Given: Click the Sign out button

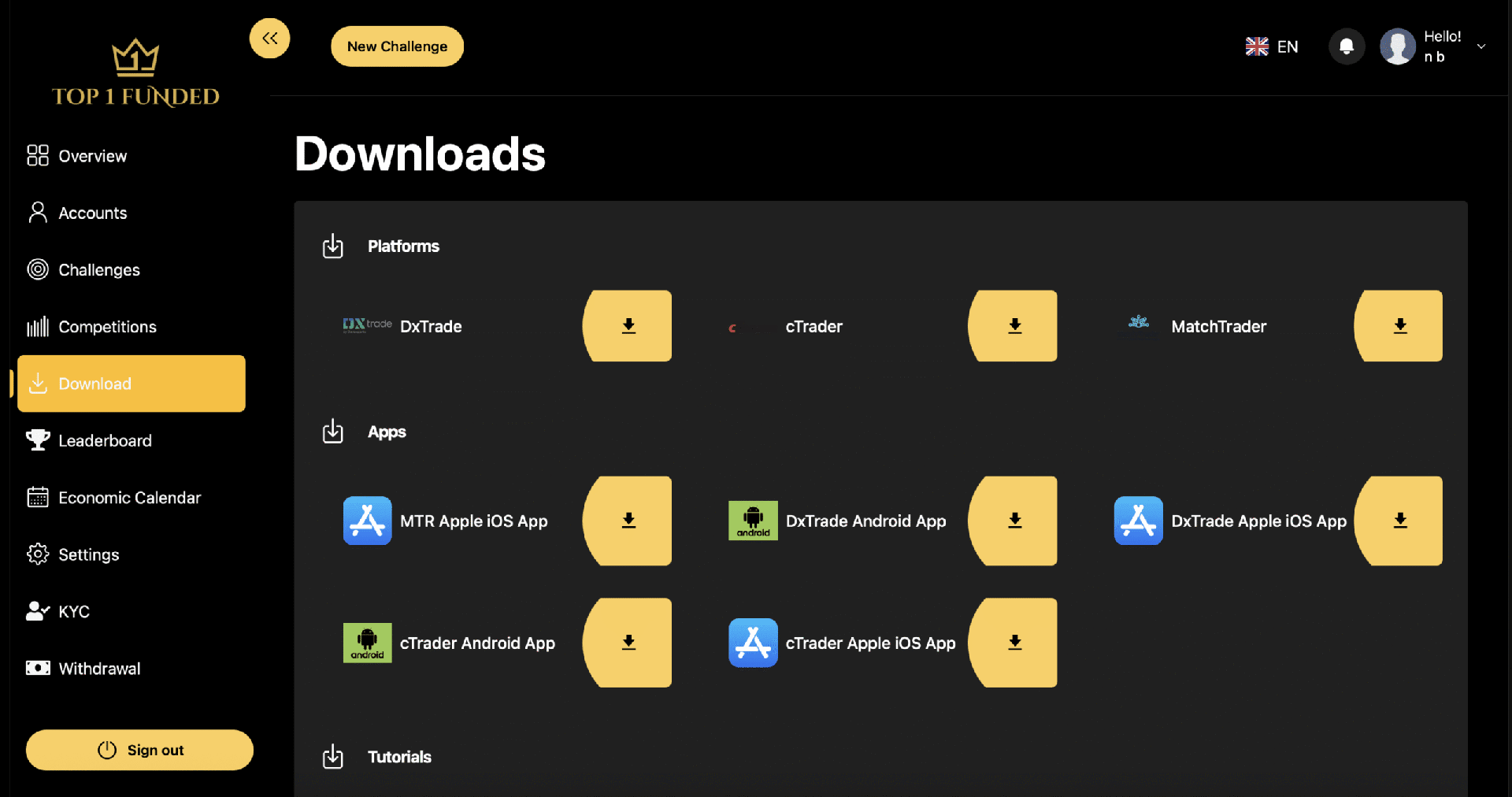Looking at the screenshot, I should point(139,750).
